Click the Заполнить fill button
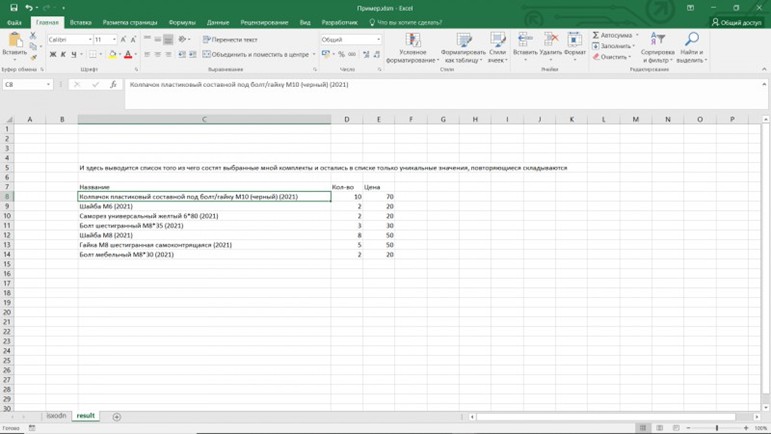The image size is (771, 434). [613, 46]
